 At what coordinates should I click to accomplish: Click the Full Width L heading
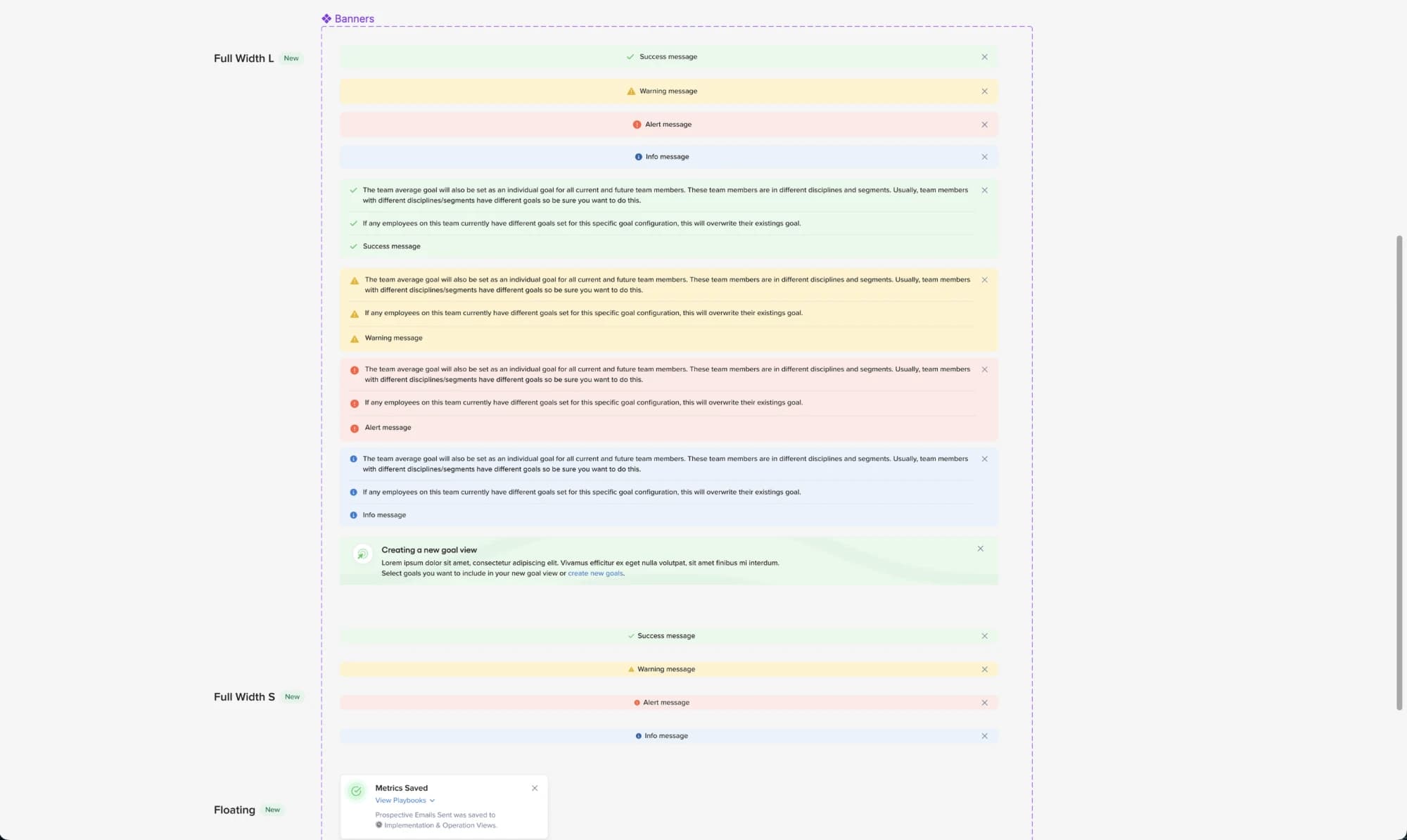(243, 58)
